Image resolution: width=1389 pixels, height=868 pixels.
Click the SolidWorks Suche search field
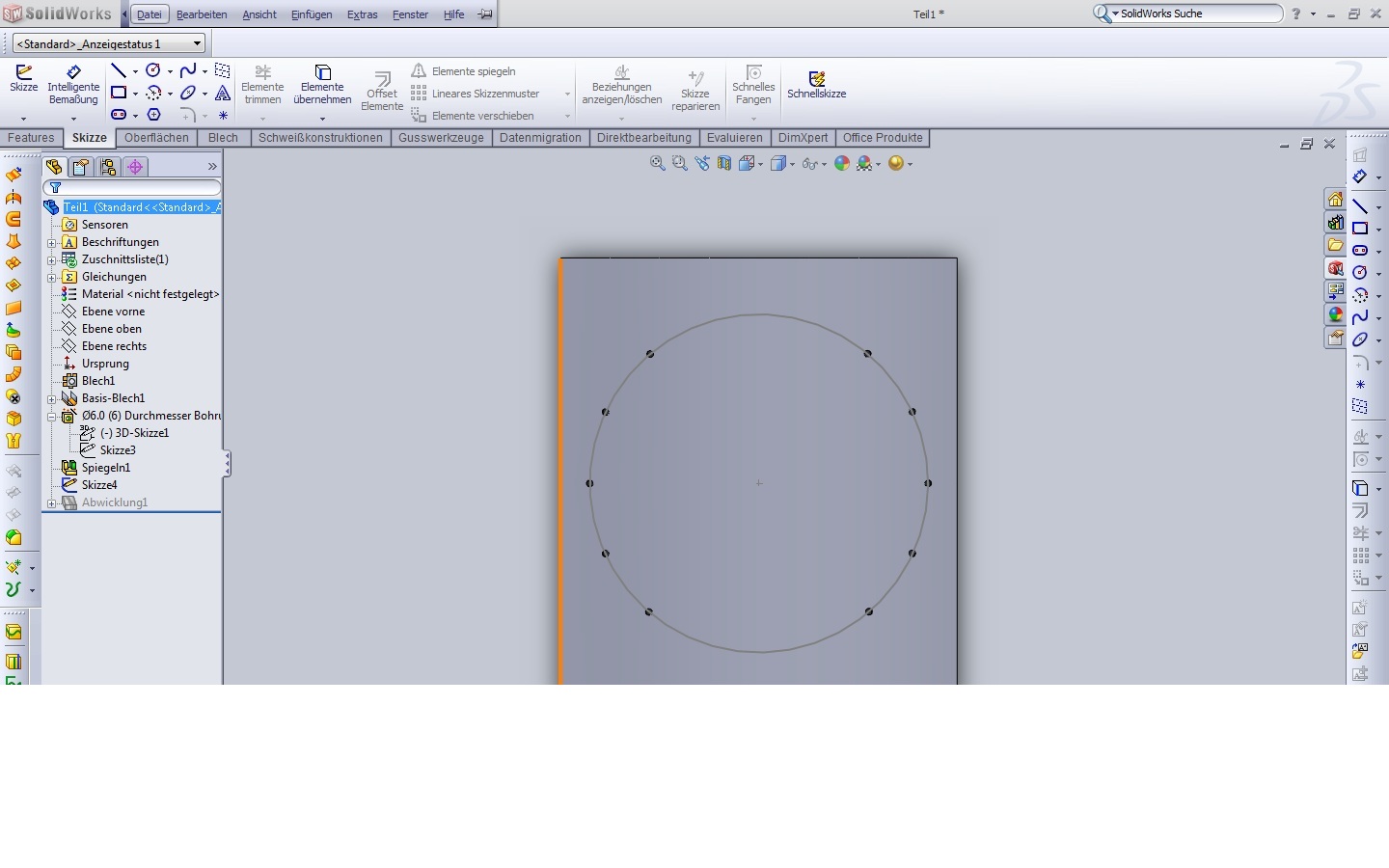[1196, 14]
